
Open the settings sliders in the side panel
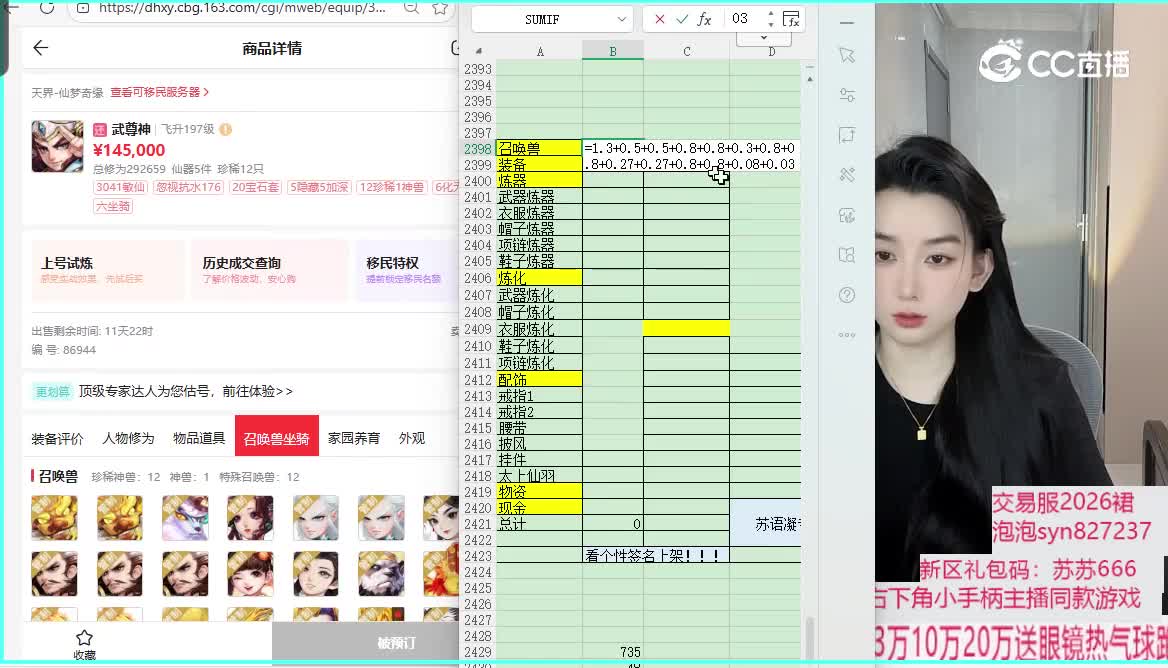click(847, 95)
